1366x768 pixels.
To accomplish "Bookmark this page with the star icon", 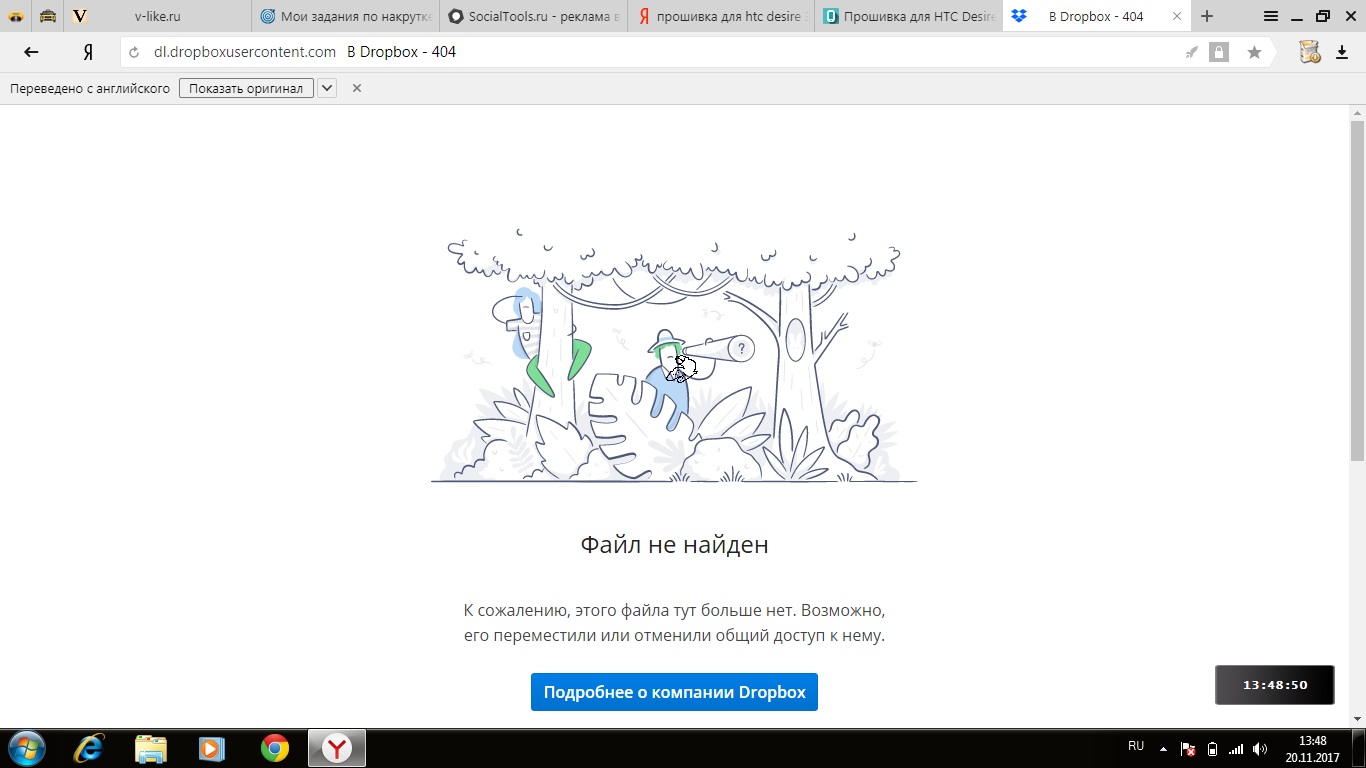I will coord(1254,52).
